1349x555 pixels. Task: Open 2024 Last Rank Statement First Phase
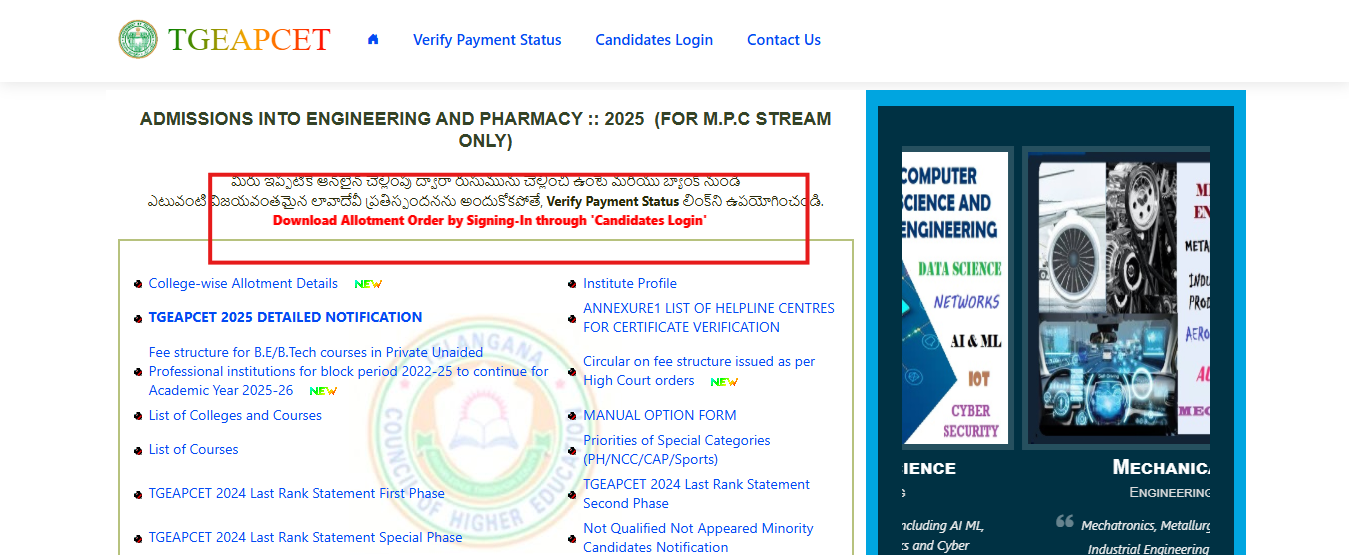click(x=297, y=493)
